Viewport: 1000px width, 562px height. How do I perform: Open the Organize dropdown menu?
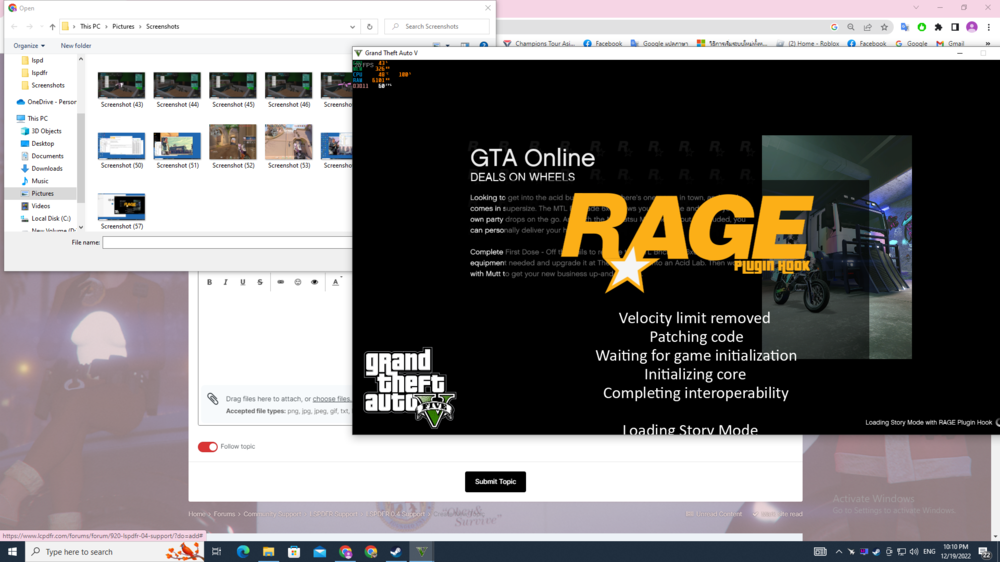pos(29,45)
